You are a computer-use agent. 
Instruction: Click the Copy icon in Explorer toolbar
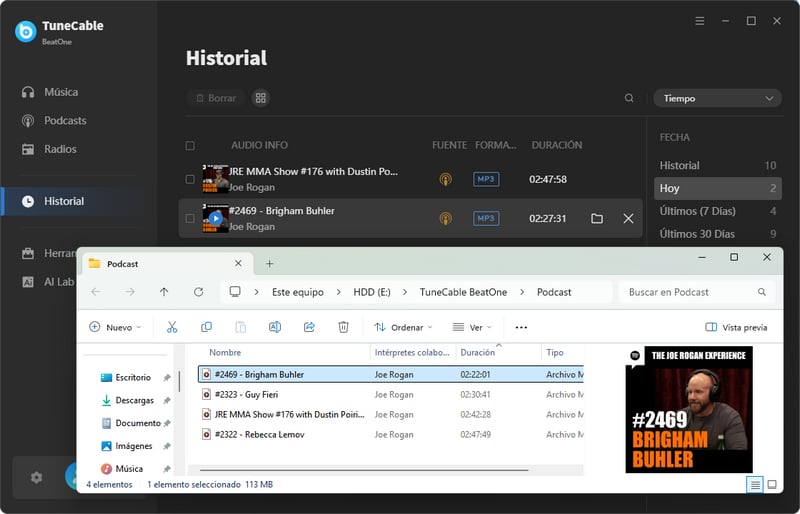coord(207,327)
